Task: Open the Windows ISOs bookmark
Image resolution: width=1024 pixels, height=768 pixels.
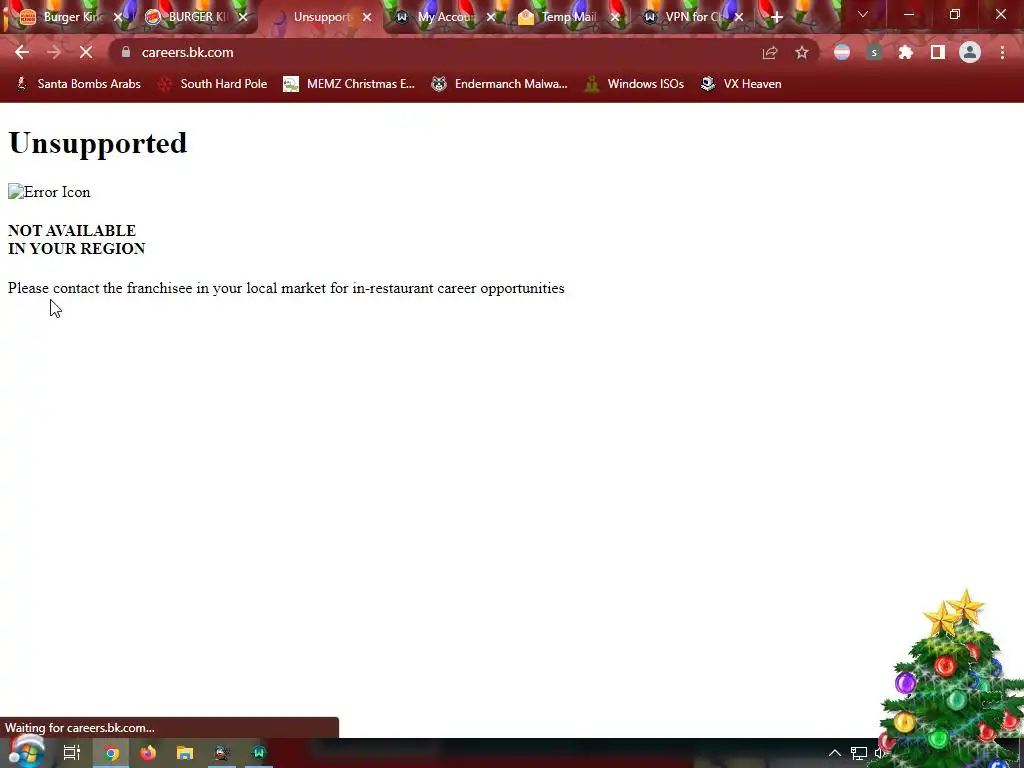Action: (x=634, y=84)
